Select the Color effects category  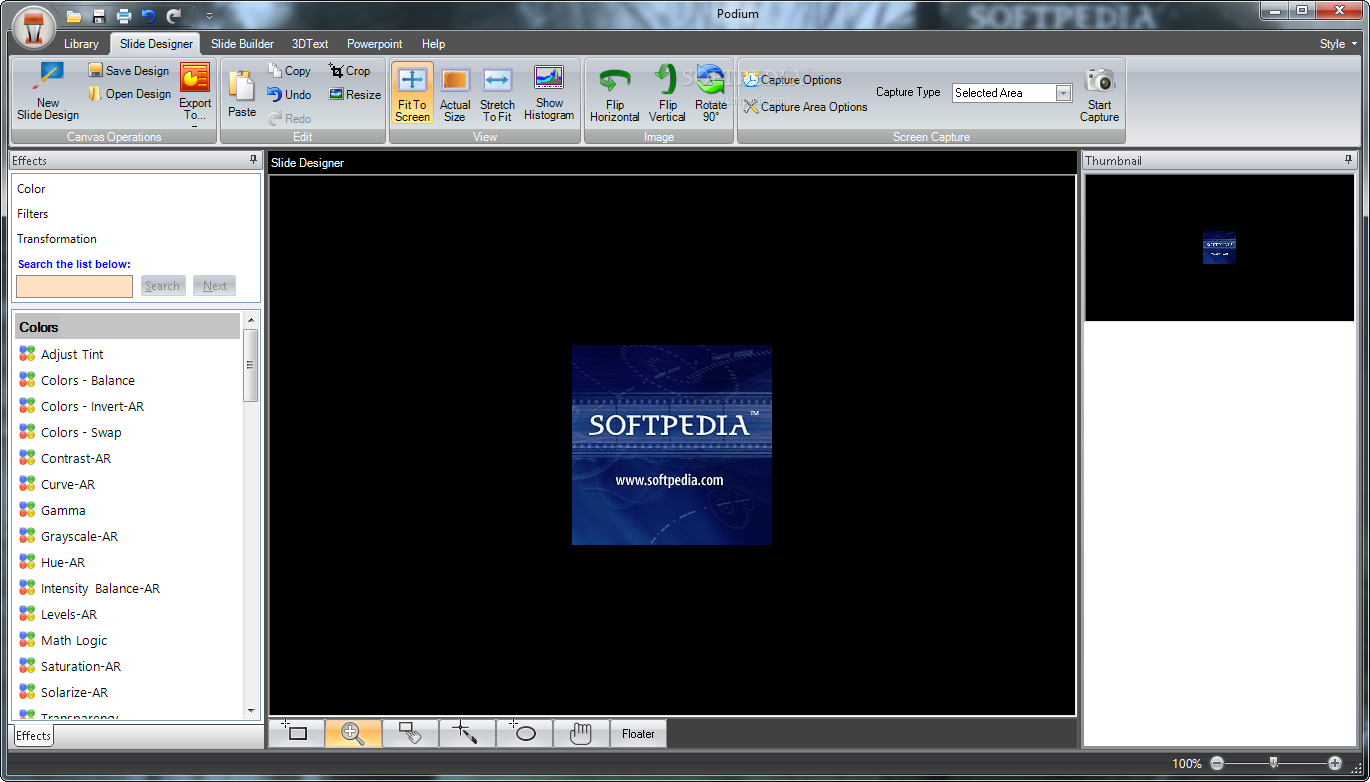(x=31, y=189)
